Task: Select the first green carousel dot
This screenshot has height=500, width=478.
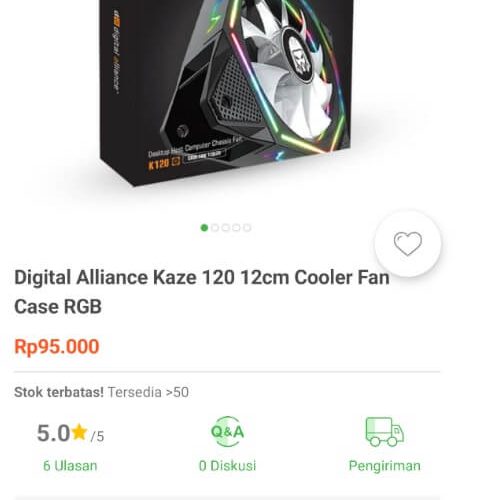Action: tap(204, 228)
